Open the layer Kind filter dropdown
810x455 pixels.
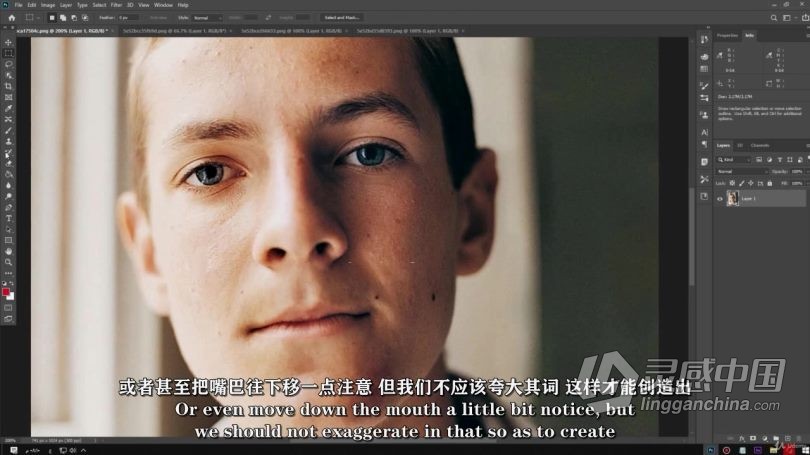(734, 160)
